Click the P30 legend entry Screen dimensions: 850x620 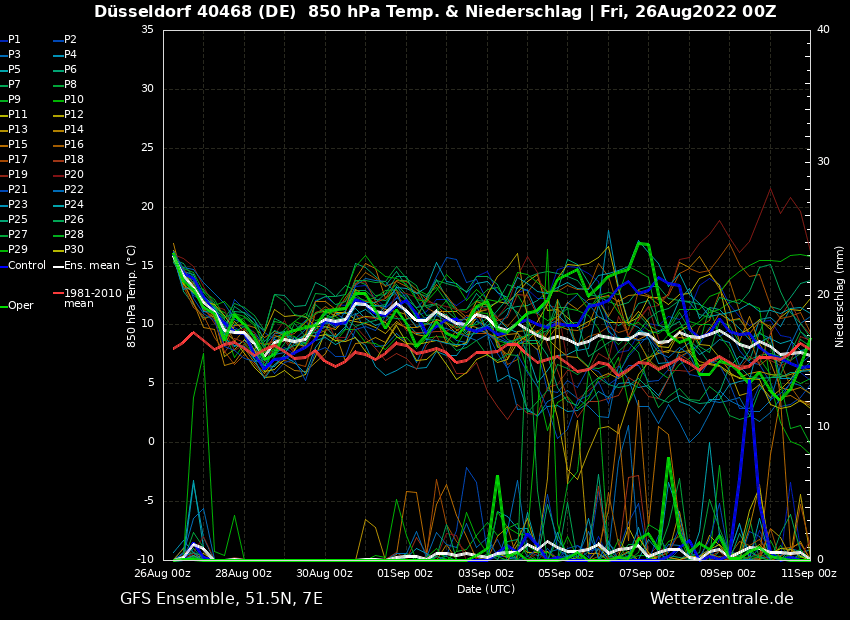pos(73,250)
